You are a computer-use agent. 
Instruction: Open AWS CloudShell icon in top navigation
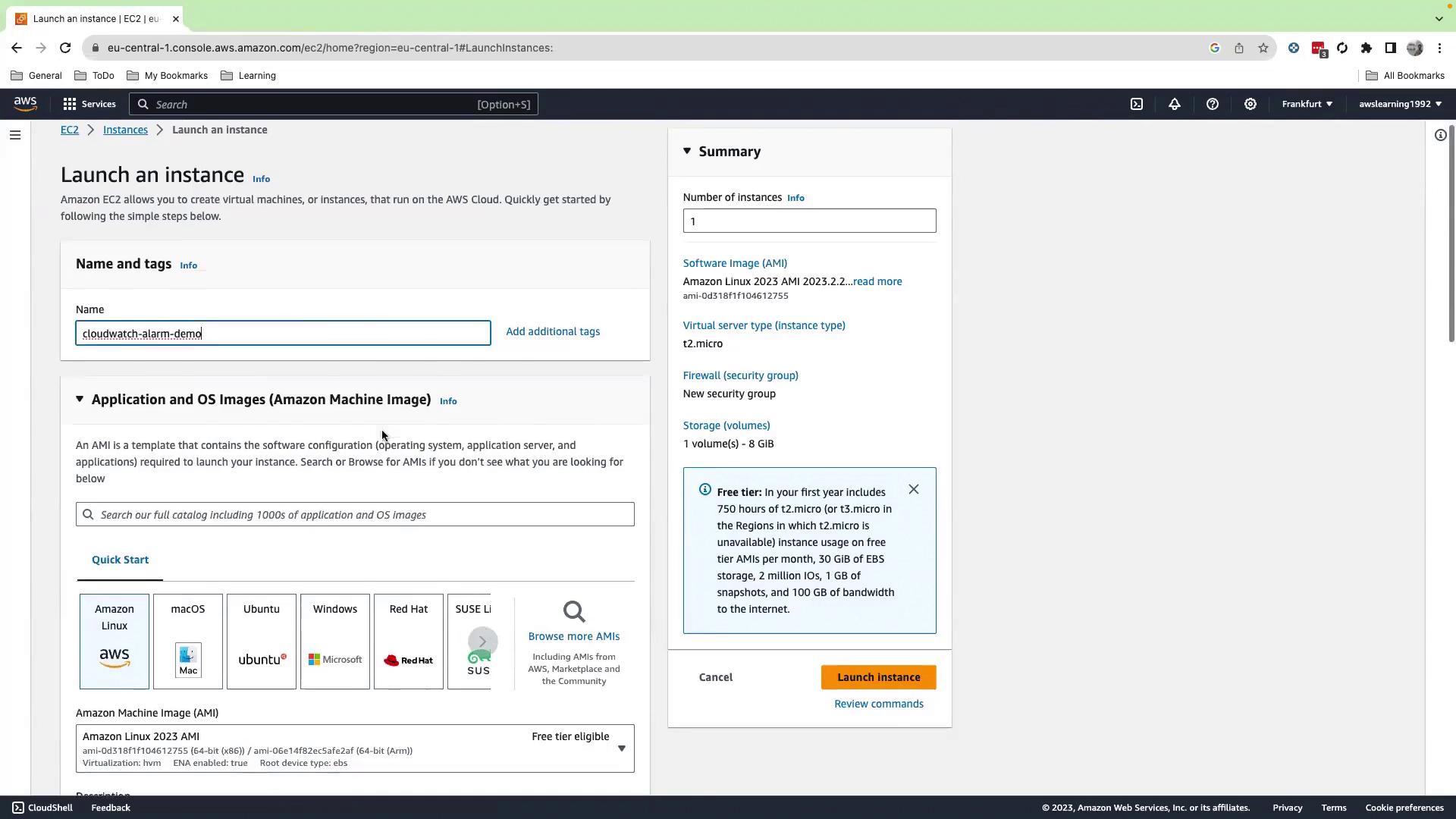click(1137, 104)
